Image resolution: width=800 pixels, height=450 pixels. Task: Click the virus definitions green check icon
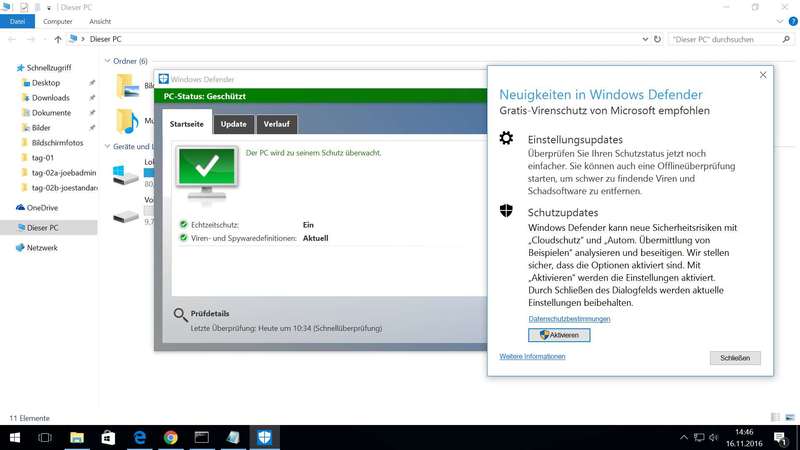[x=184, y=238]
